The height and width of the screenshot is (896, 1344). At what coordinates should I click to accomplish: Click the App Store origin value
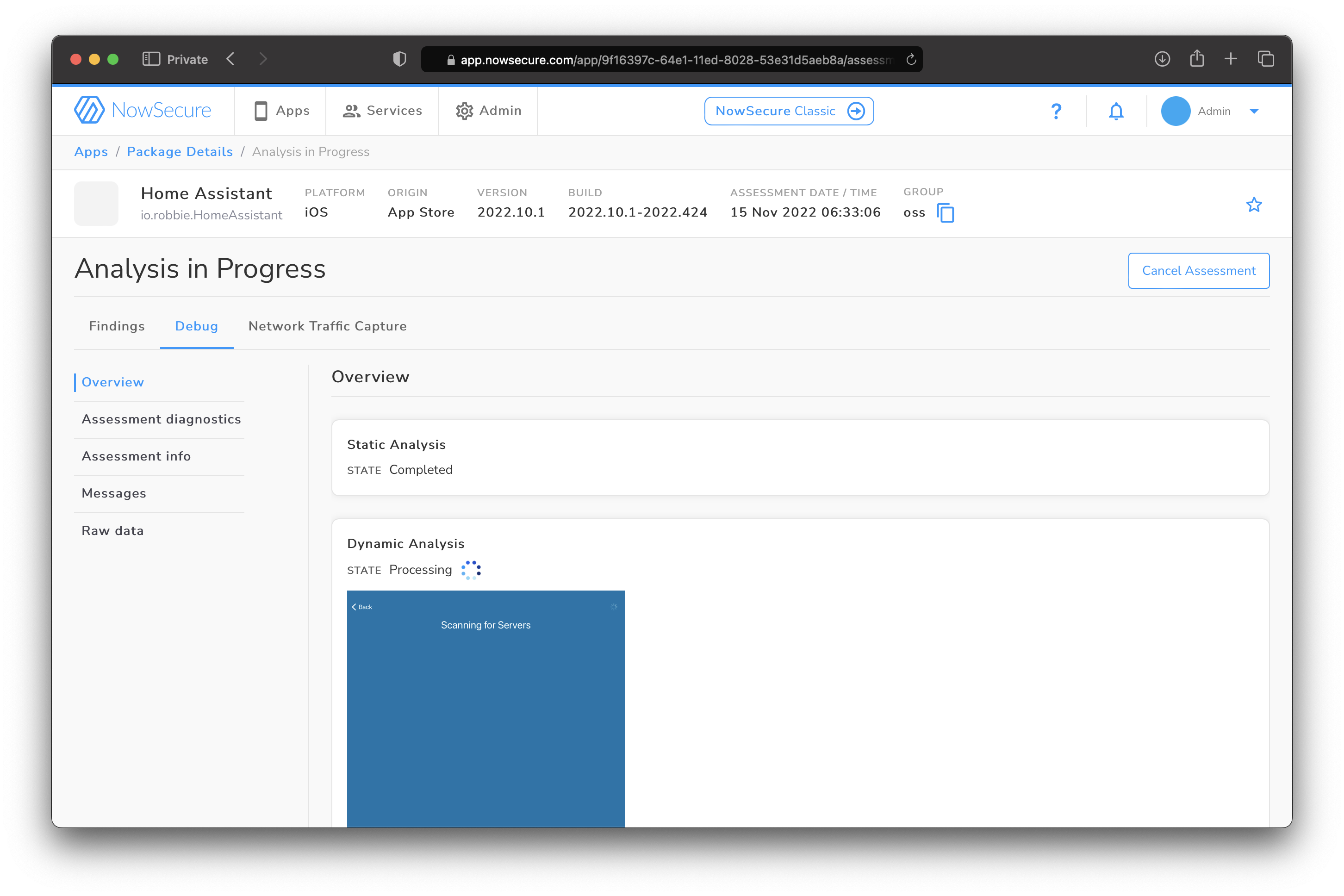pyautogui.click(x=421, y=212)
